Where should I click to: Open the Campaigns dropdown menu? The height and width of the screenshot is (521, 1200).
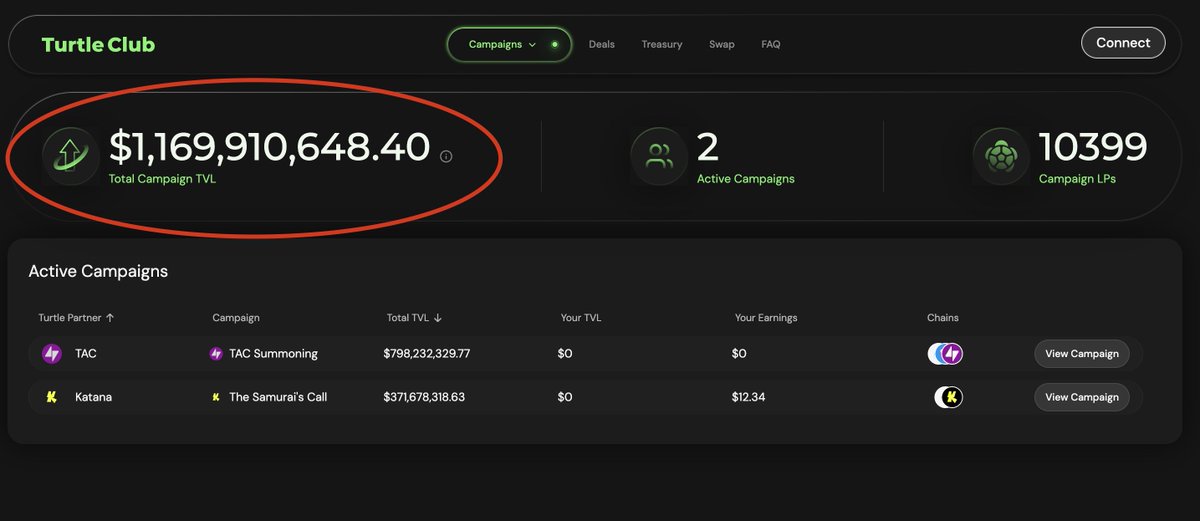pos(509,44)
